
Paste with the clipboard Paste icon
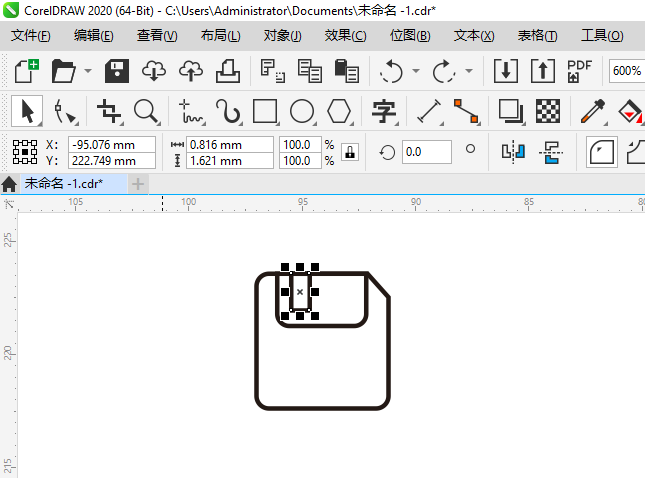coord(347,71)
